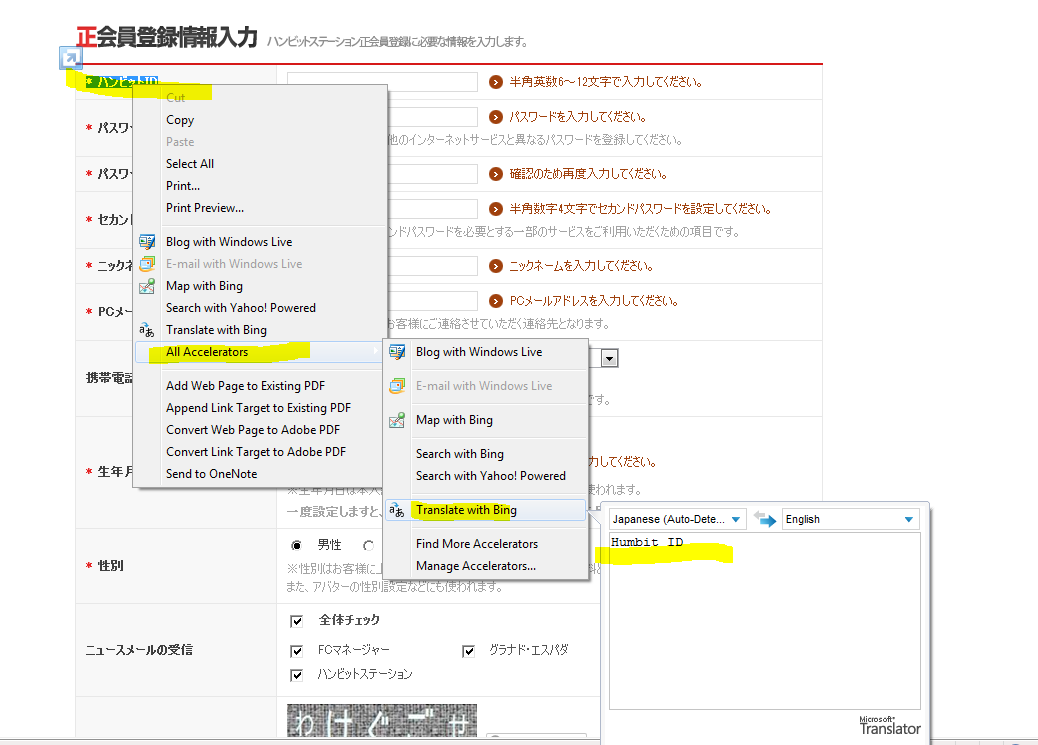Open the English target language dropdown

pyautogui.click(x=850, y=519)
